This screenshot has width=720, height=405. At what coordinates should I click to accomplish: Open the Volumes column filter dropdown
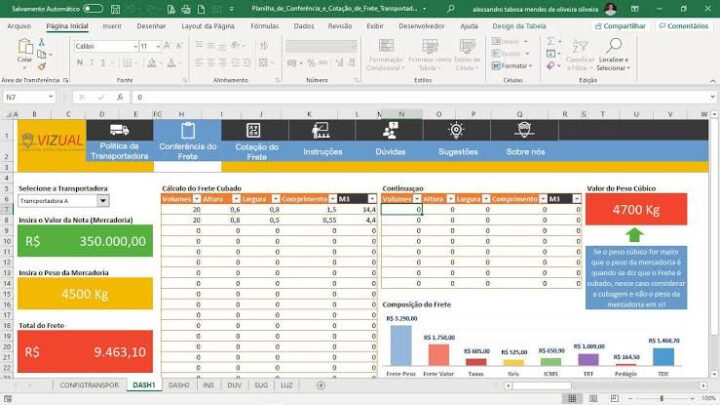click(196, 199)
